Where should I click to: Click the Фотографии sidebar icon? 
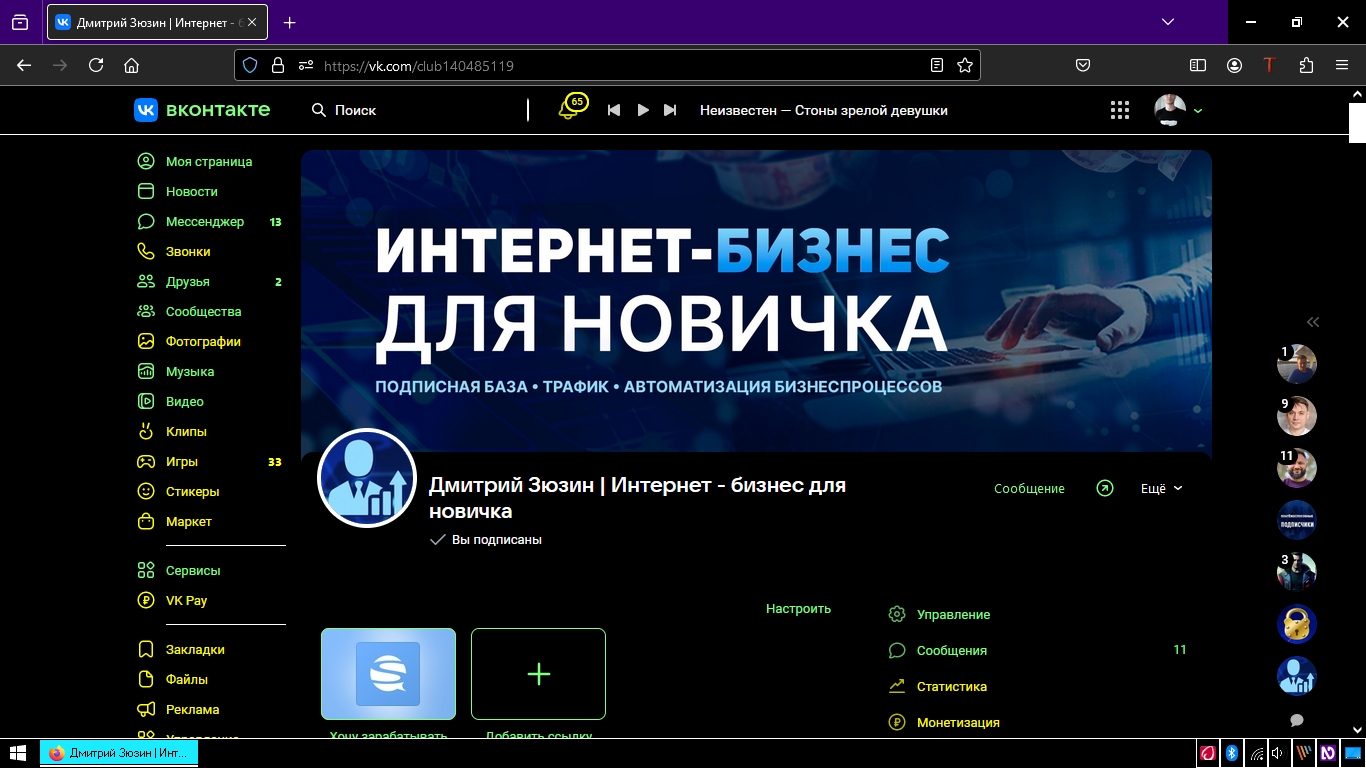(146, 341)
